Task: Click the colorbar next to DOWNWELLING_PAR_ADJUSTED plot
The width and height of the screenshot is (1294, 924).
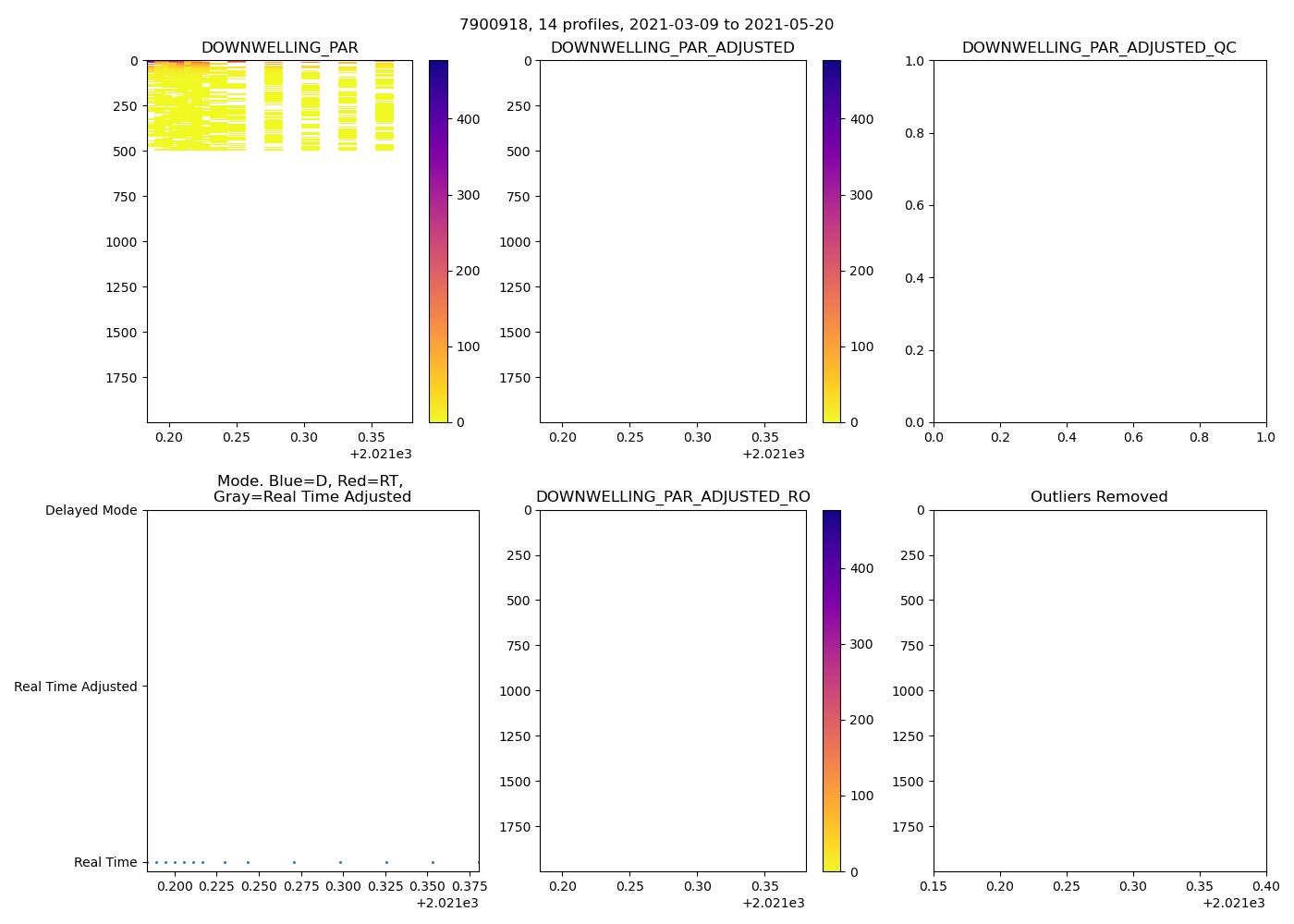Action: 832,241
